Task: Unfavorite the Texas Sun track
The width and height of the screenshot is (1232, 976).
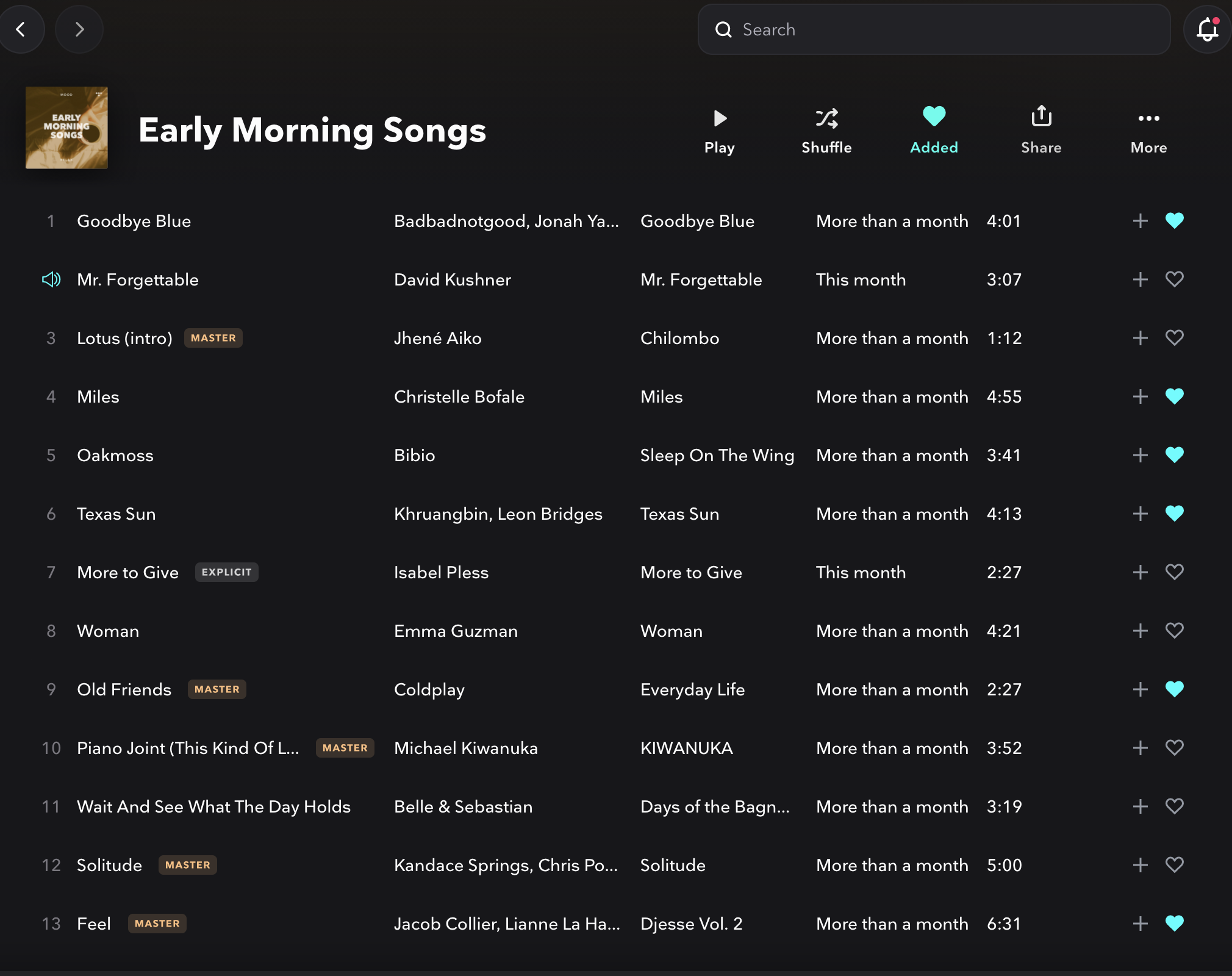Action: pos(1174,514)
